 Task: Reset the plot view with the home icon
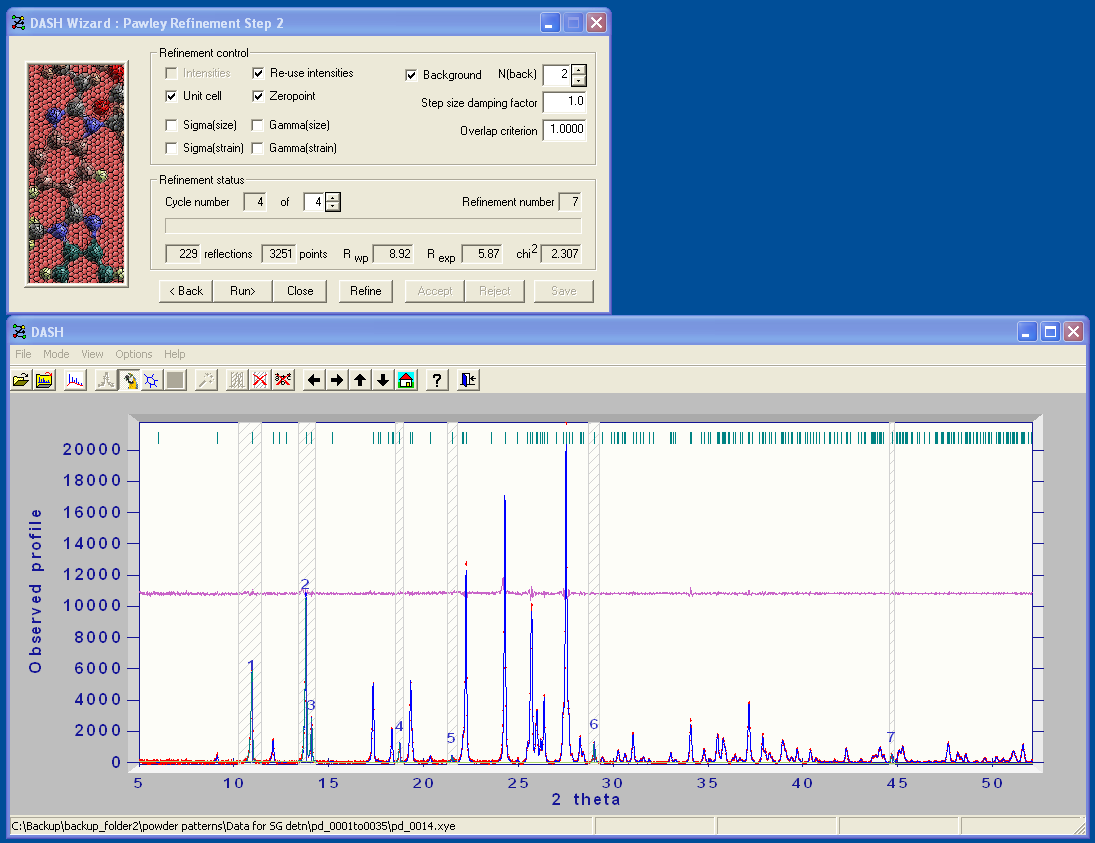[x=406, y=380]
